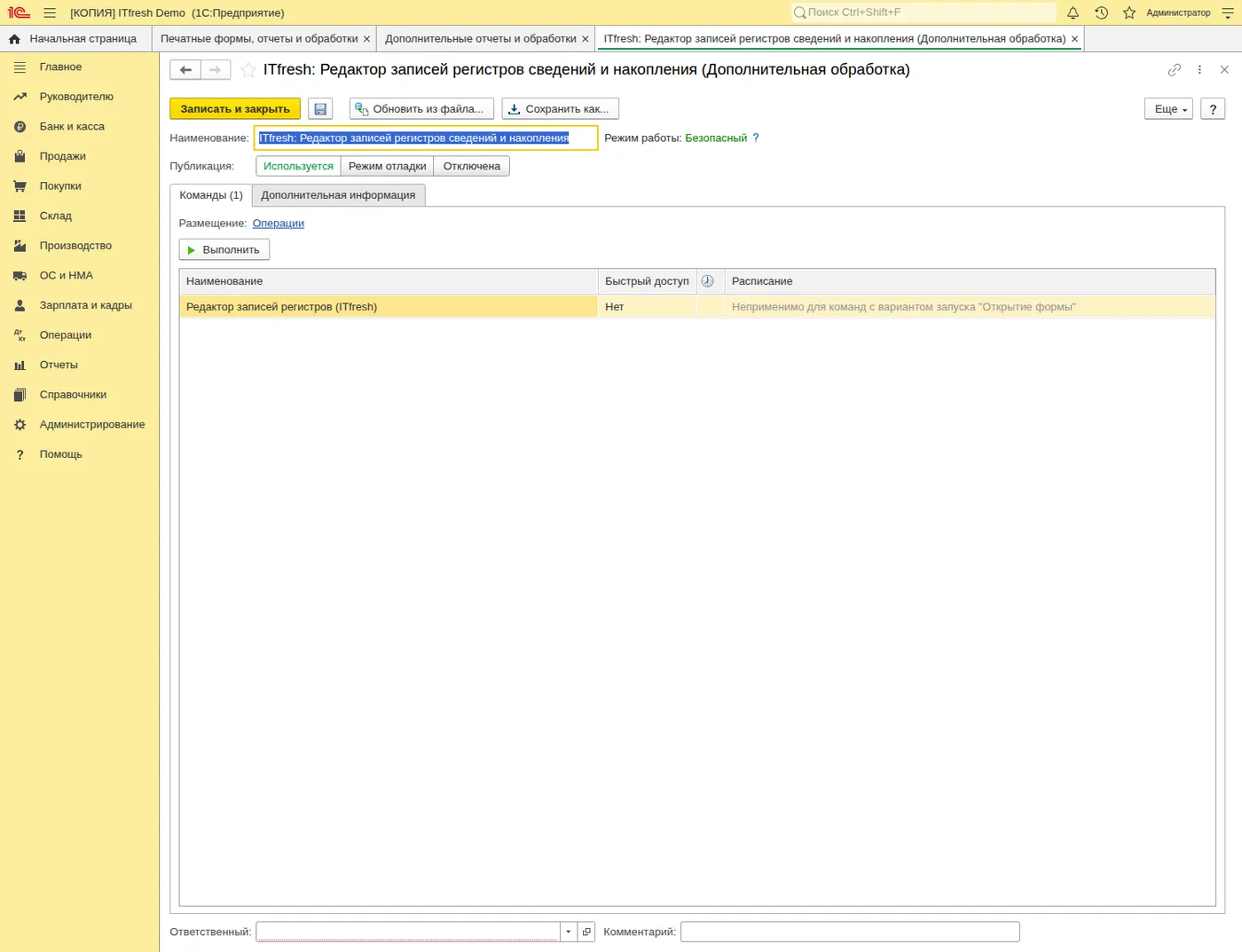1242x952 pixels.
Task: Click the back navigation arrow
Action: pyautogui.click(x=185, y=70)
